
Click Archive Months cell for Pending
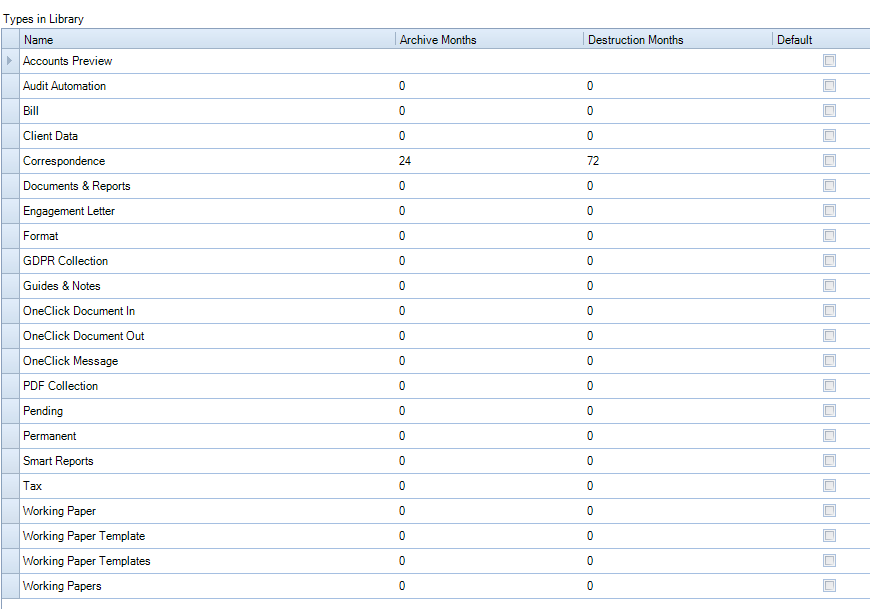[489, 410]
